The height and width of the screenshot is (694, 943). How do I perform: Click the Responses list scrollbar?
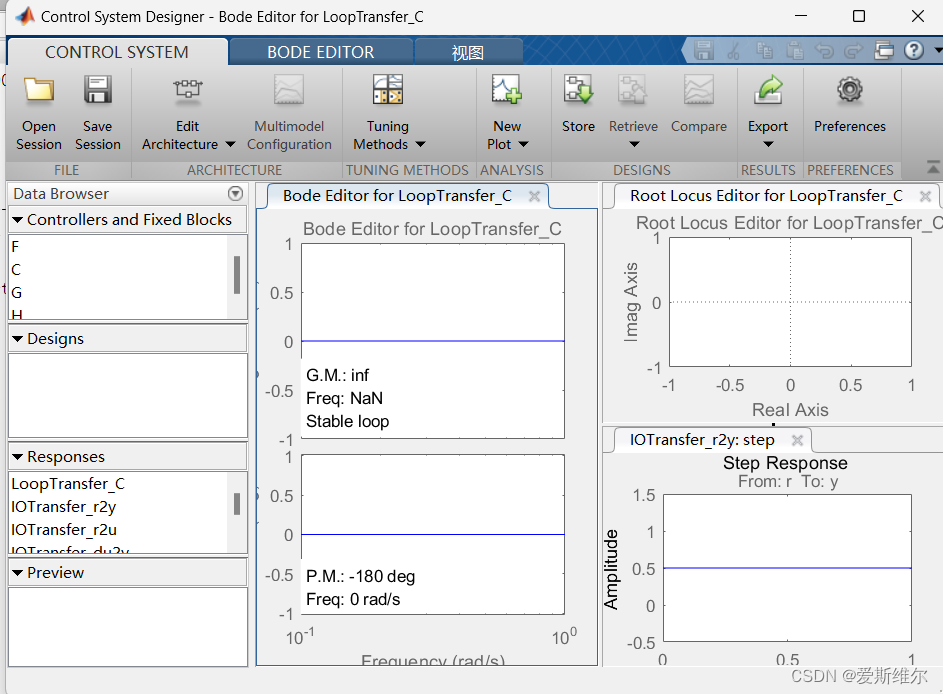click(237, 504)
